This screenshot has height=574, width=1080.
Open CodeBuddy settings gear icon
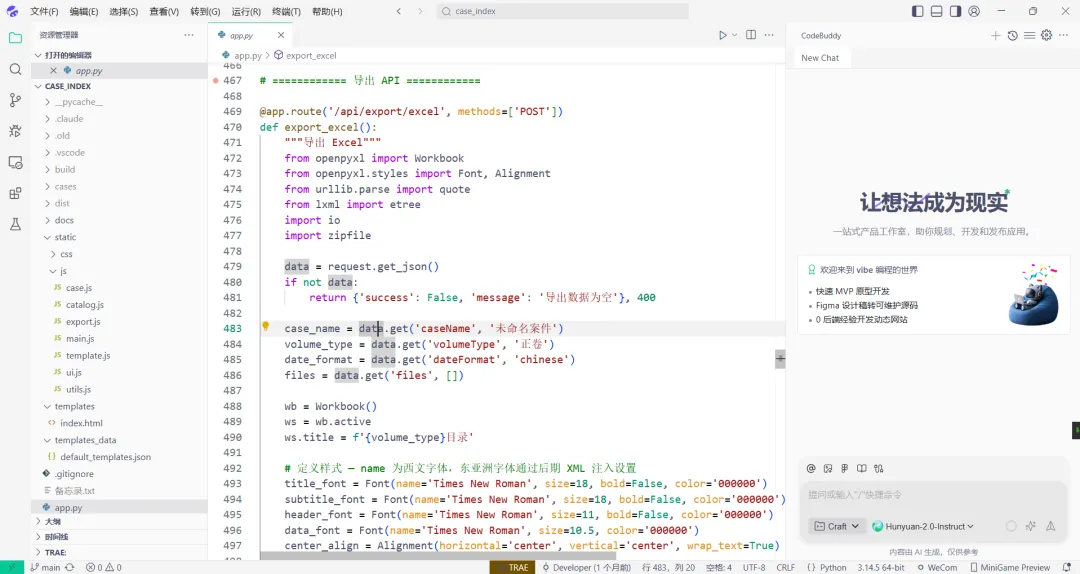[1046, 35]
